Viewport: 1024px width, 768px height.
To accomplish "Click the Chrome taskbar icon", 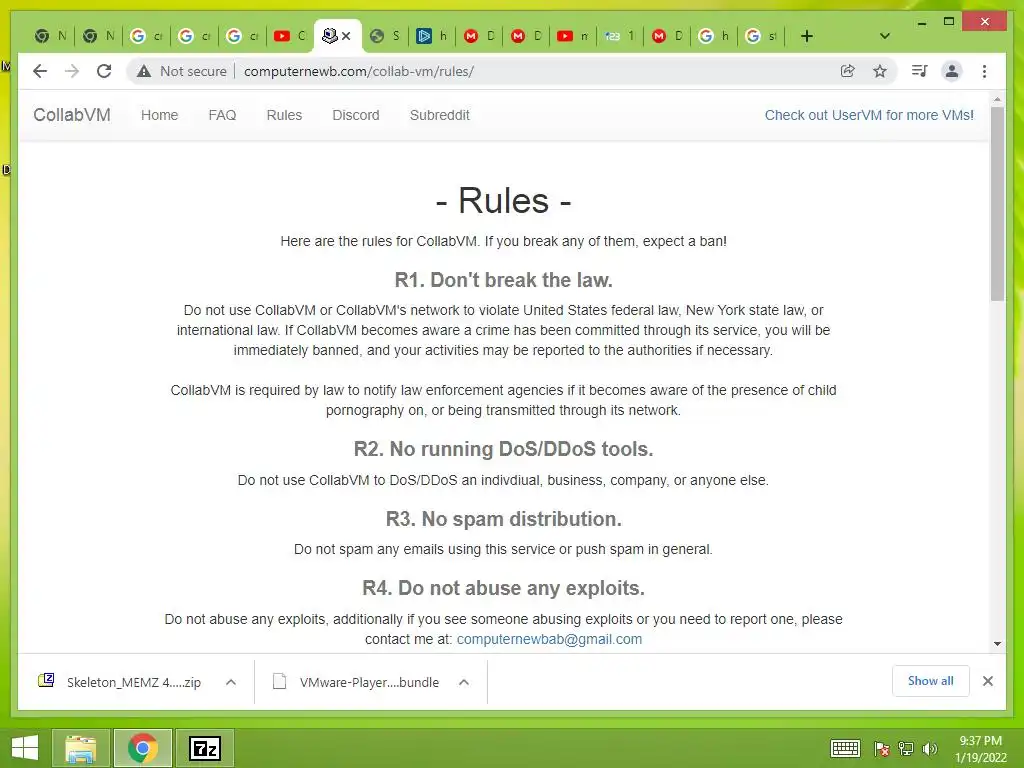I will click(143, 748).
